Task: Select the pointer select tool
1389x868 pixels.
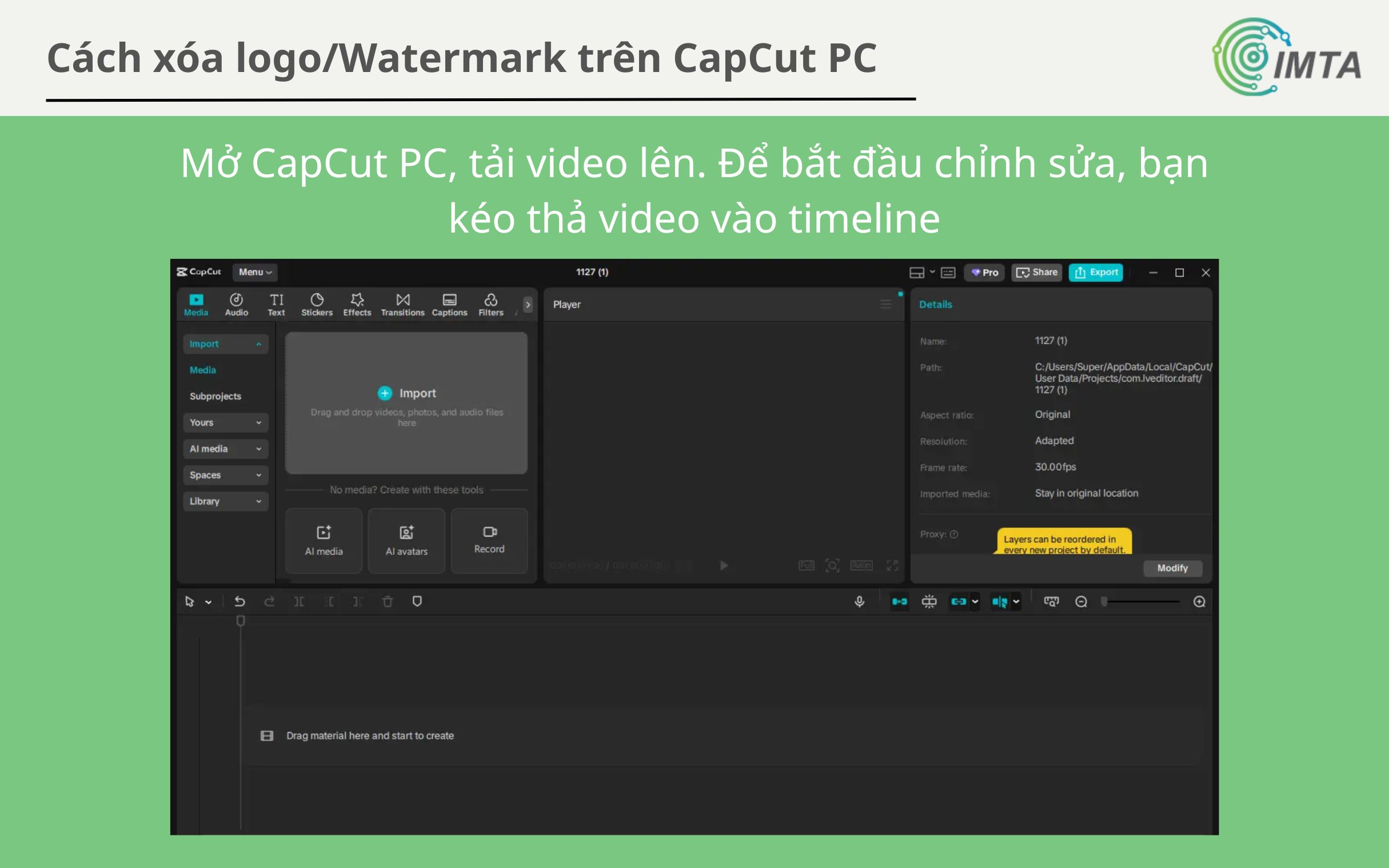Action: (190, 601)
